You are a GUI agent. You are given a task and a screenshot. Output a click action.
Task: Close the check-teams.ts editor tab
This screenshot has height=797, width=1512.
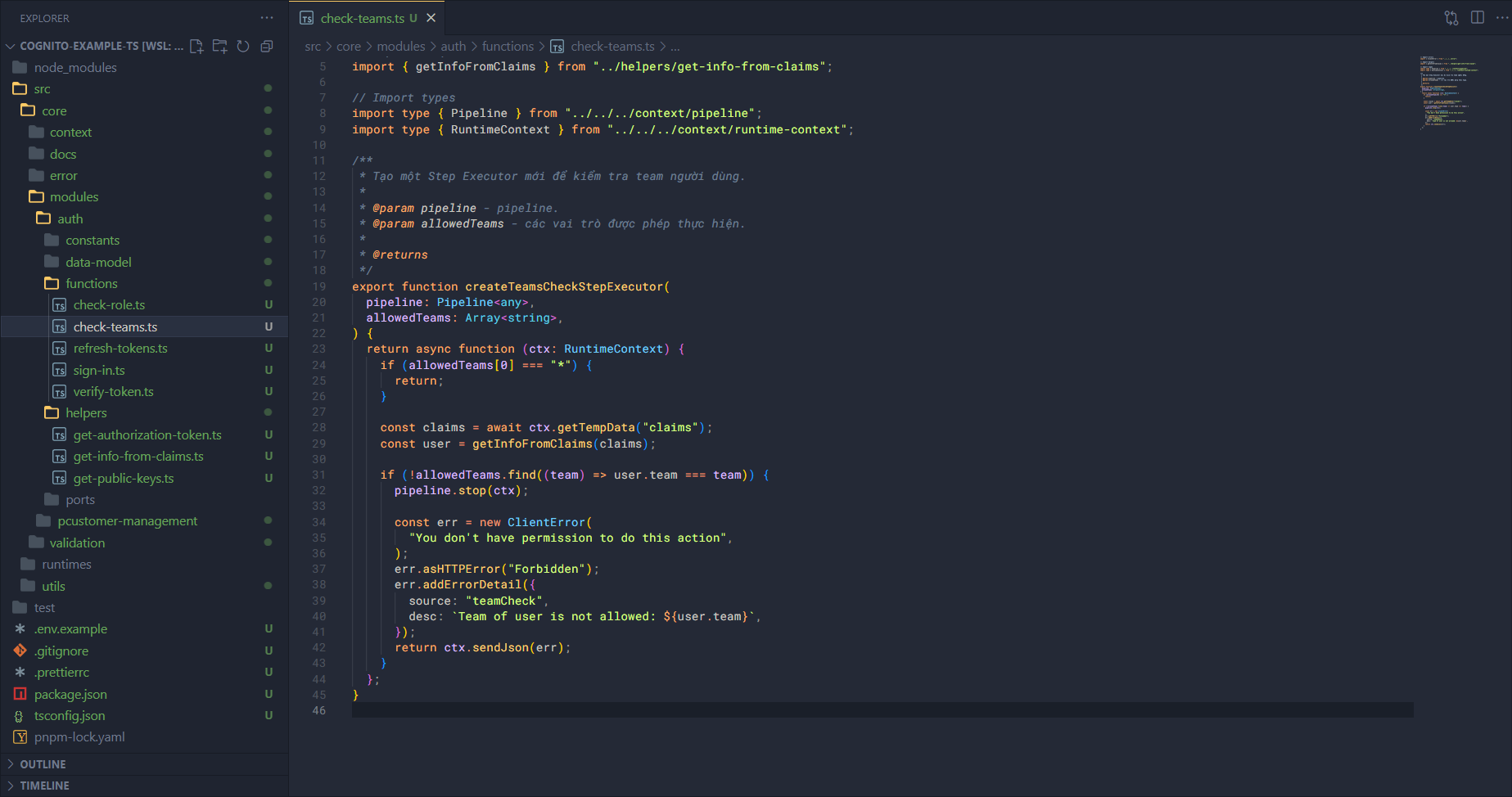tap(431, 18)
